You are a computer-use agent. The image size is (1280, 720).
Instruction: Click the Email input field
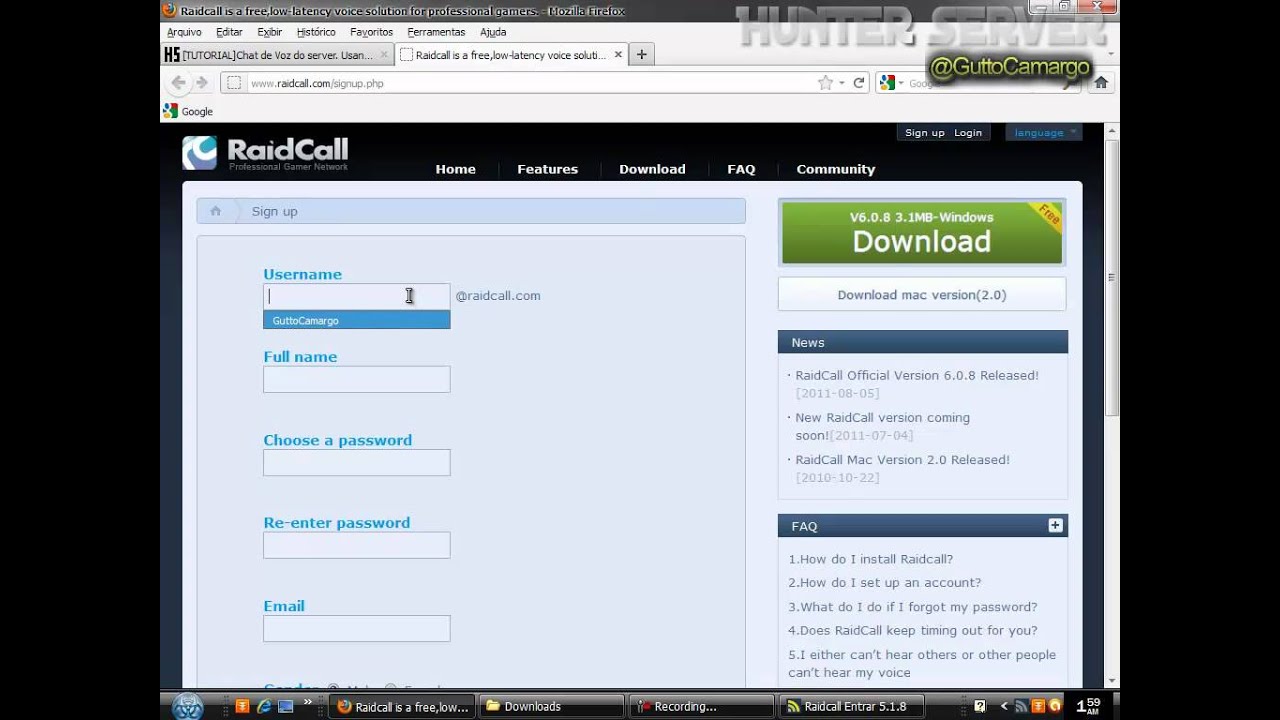356,628
